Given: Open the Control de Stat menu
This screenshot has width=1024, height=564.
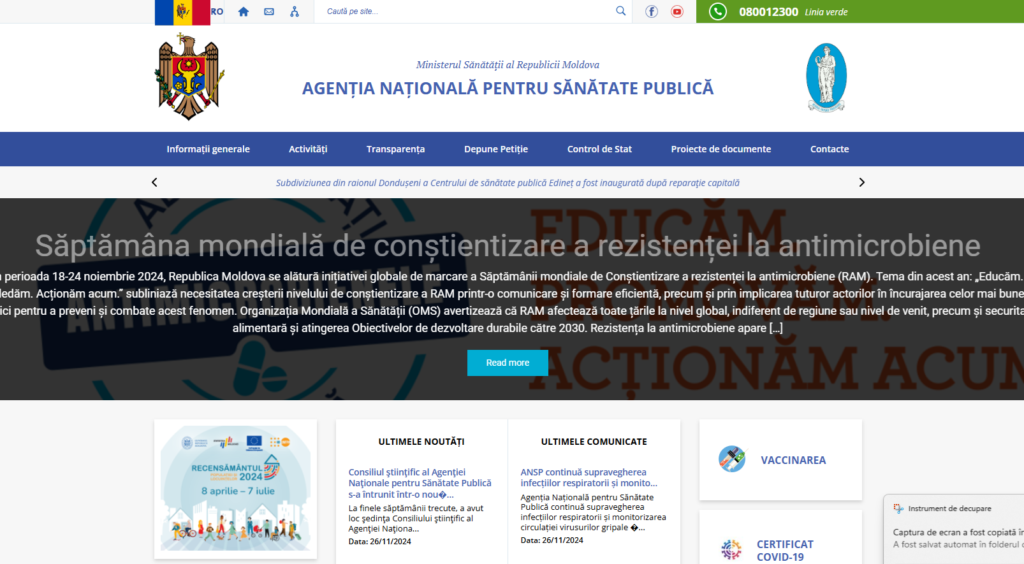Looking at the screenshot, I should click(x=600, y=149).
